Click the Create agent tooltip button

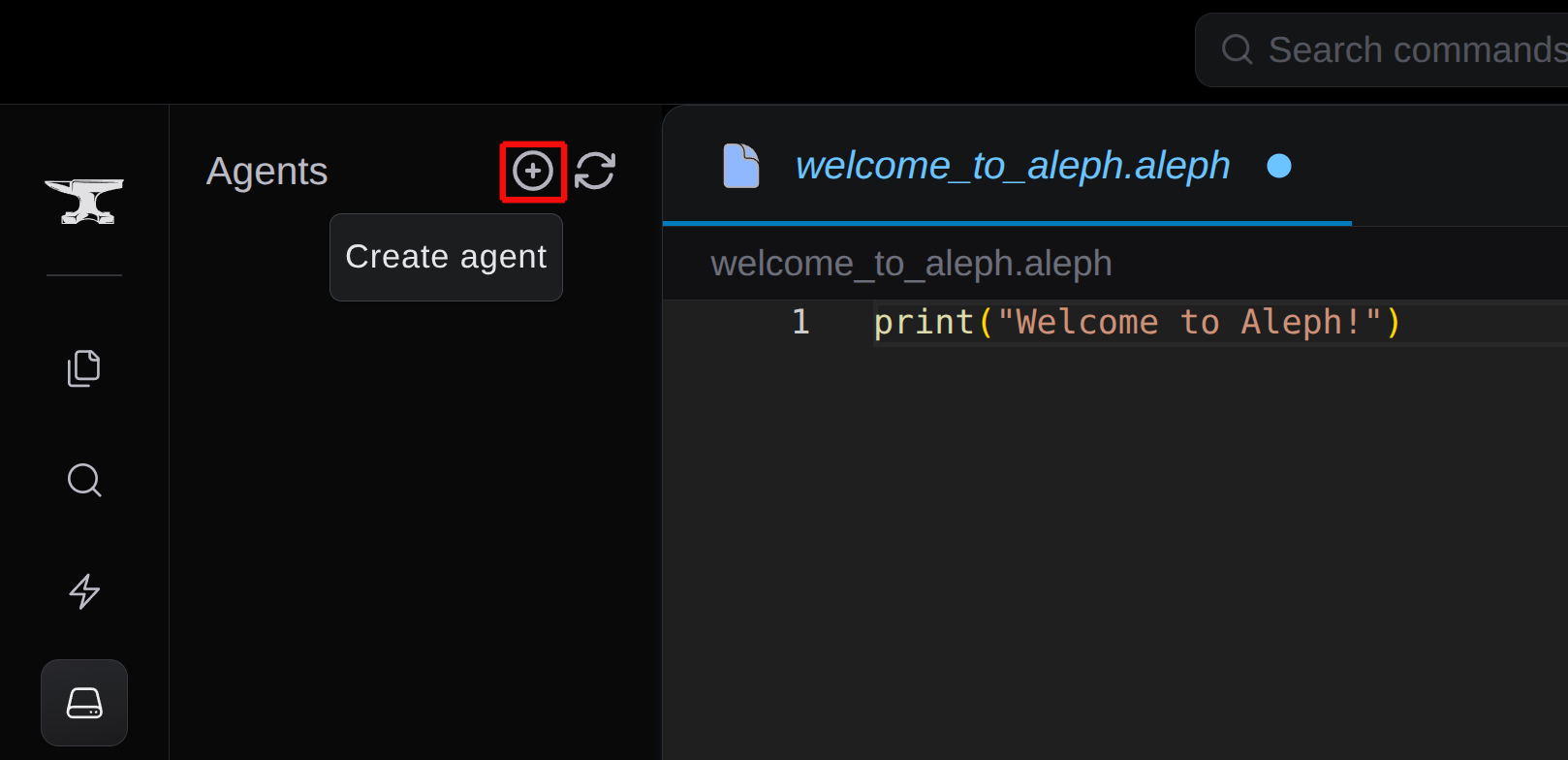point(446,257)
